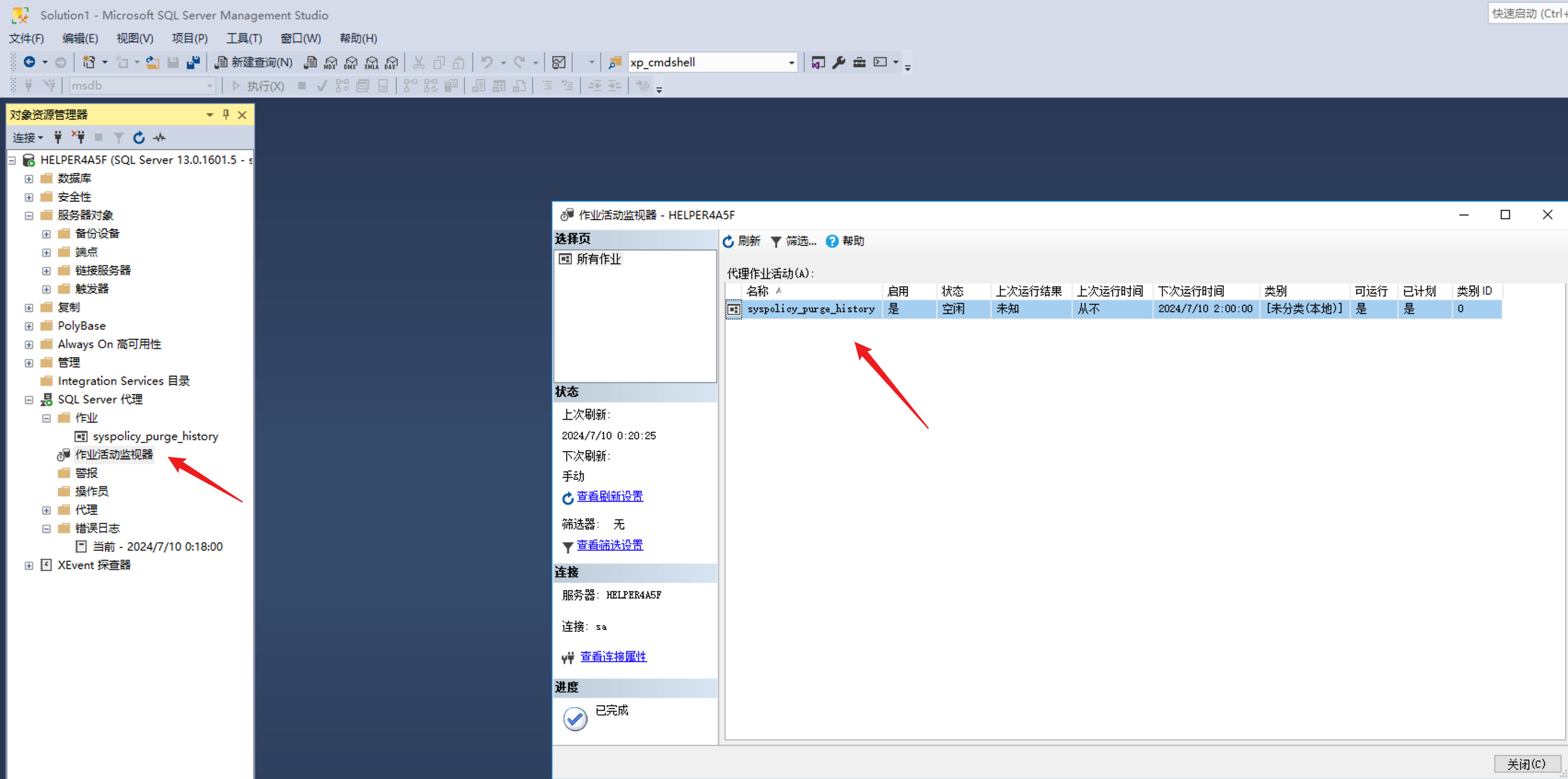Expand the 数据库 (Databases) tree node
Viewport: 1568px width, 779px height.
pyautogui.click(x=29, y=178)
